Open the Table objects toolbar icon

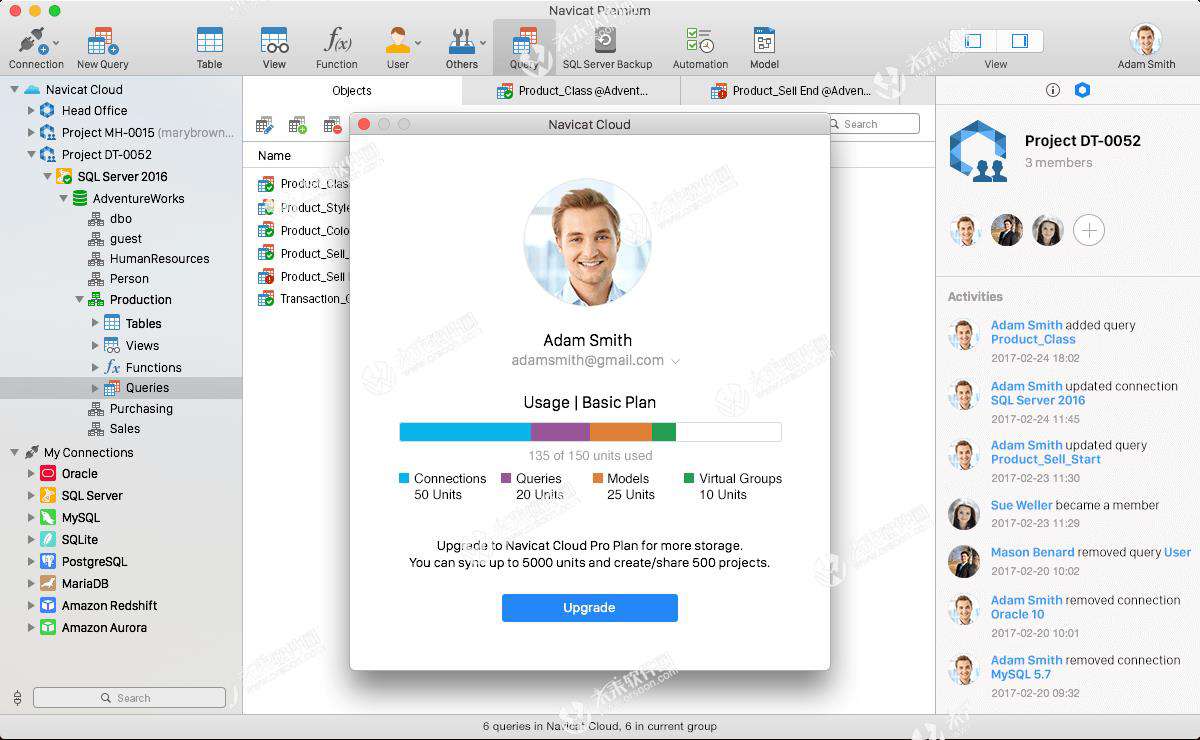coord(210,41)
